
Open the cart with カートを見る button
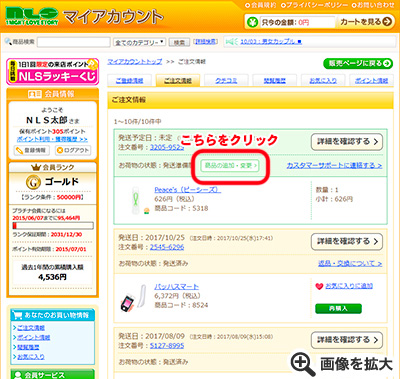click(365, 22)
